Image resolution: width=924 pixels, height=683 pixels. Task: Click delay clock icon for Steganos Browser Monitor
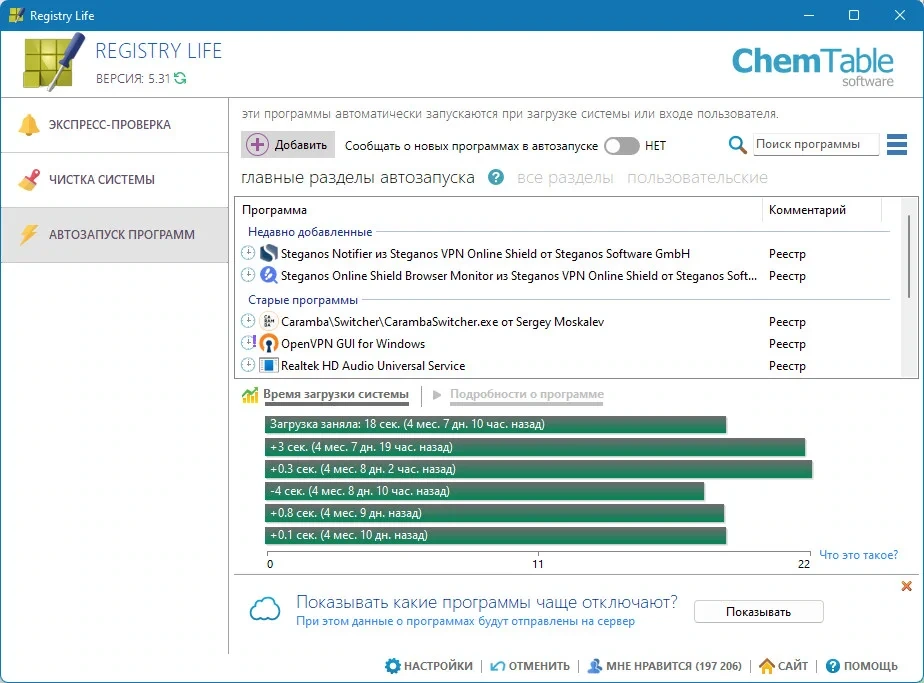tap(248, 275)
